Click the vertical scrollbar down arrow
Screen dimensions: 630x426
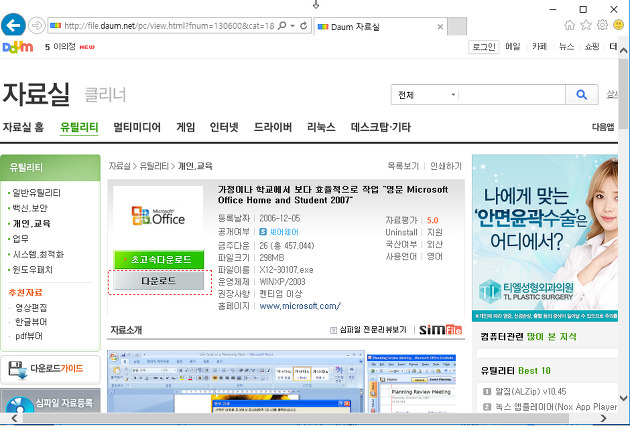point(624,398)
